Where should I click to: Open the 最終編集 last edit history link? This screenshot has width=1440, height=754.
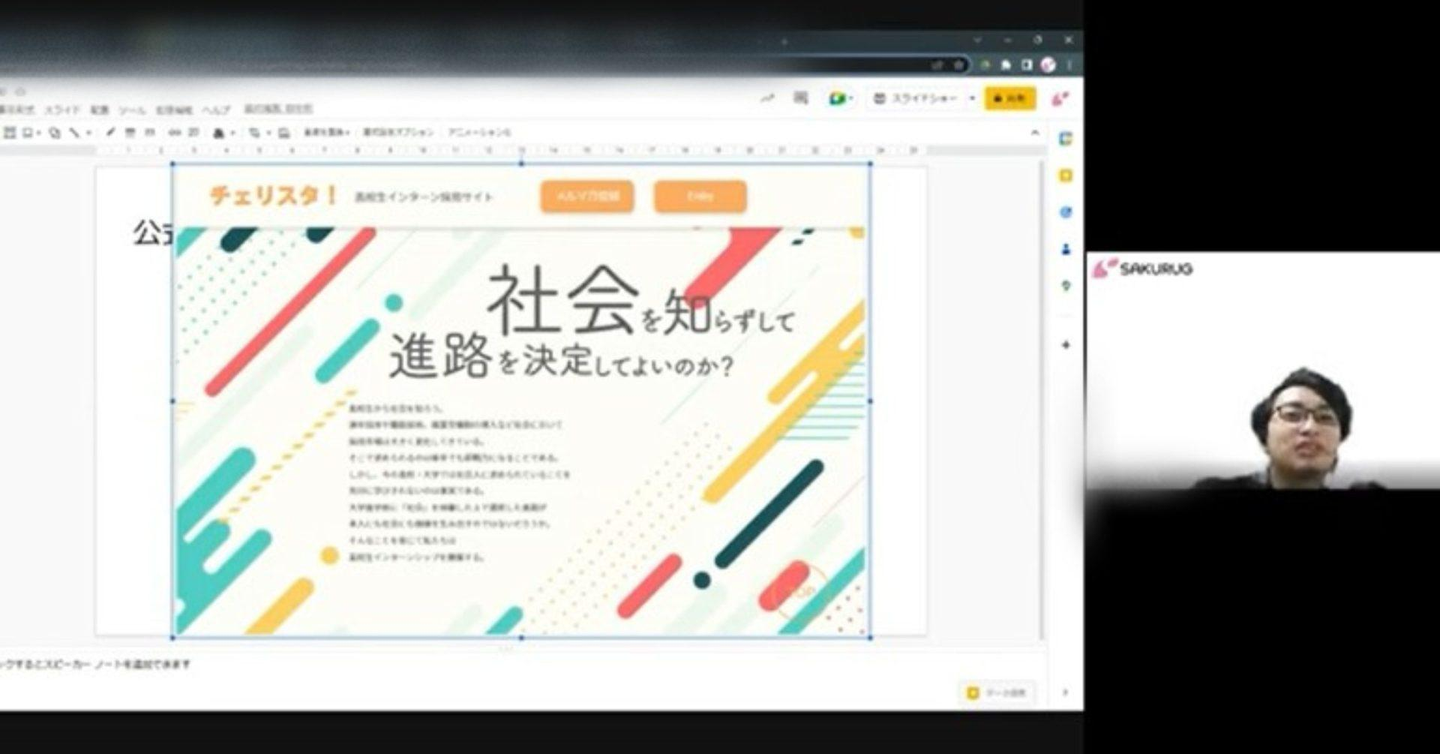pyautogui.click(x=278, y=109)
